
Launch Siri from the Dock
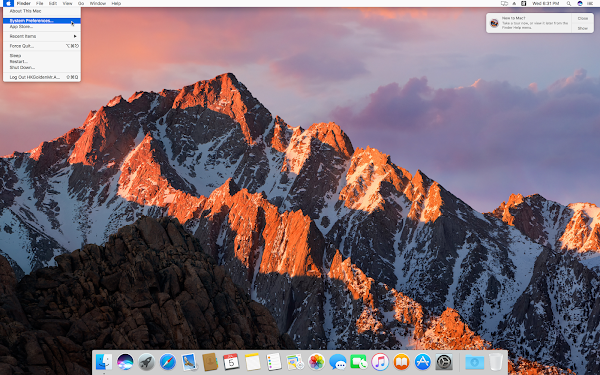[x=125, y=362]
